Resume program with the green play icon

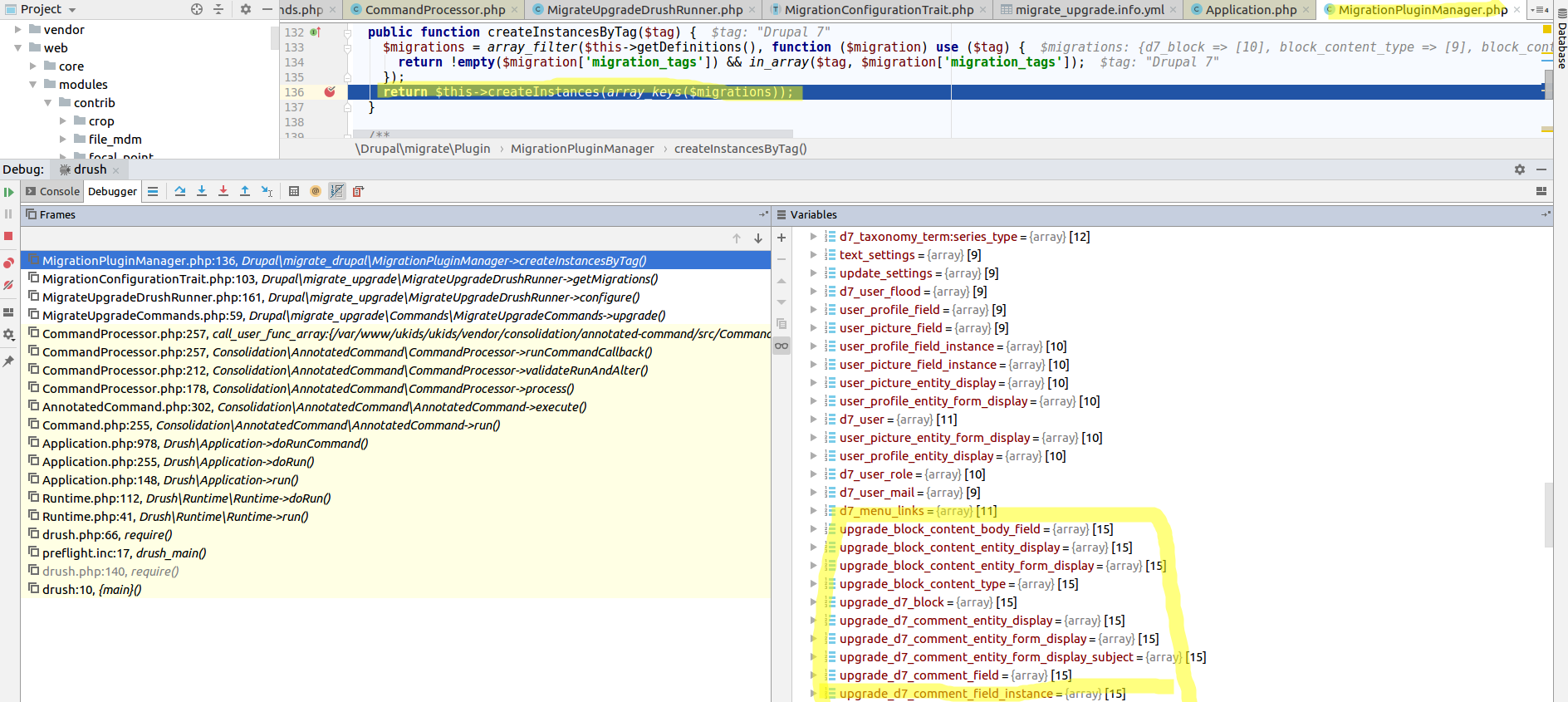(9, 192)
